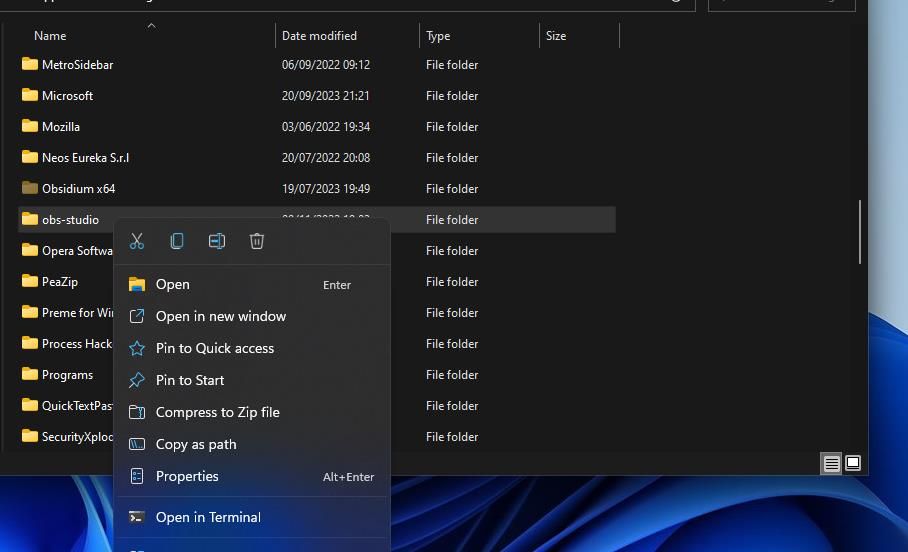The image size is (908, 552).
Task: Click the MetroSidebar folder icon
Action: point(30,64)
